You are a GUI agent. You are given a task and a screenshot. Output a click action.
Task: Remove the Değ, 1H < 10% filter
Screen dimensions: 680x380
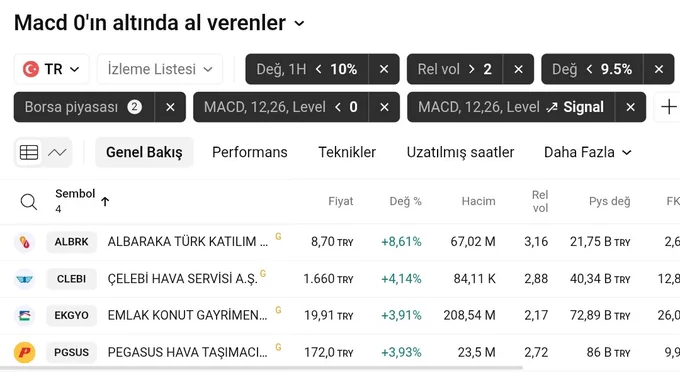(384, 69)
